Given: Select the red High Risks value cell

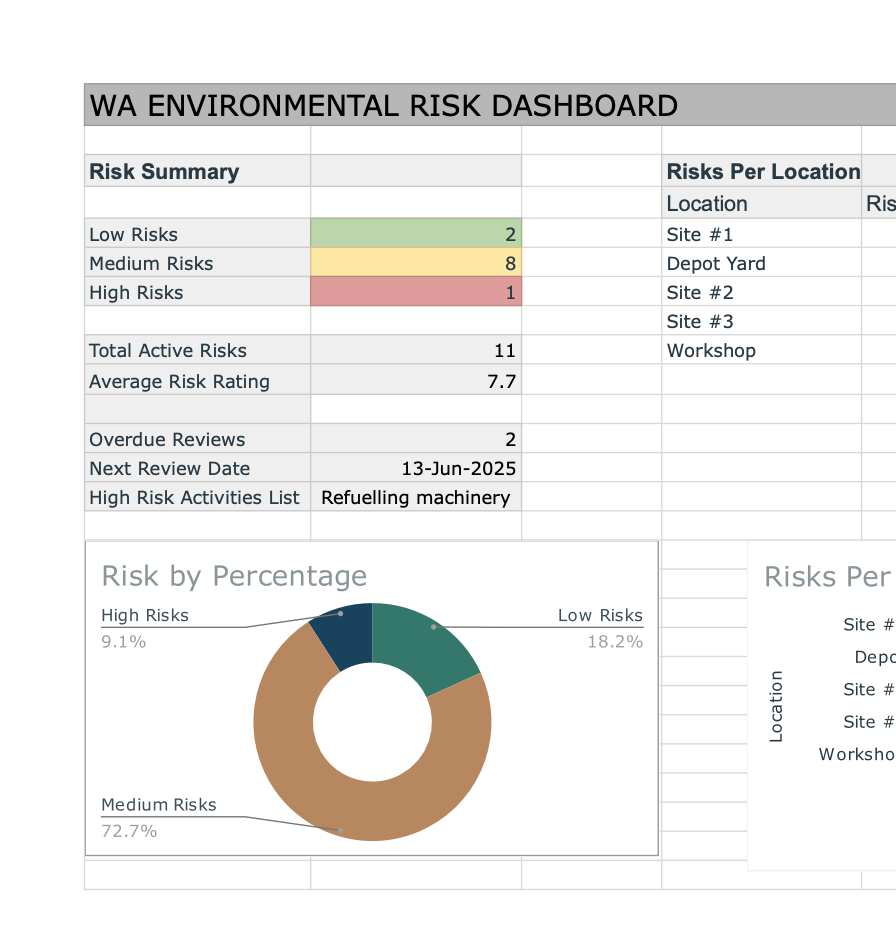Looking at the screenshot, I should (x=416, y=293).
